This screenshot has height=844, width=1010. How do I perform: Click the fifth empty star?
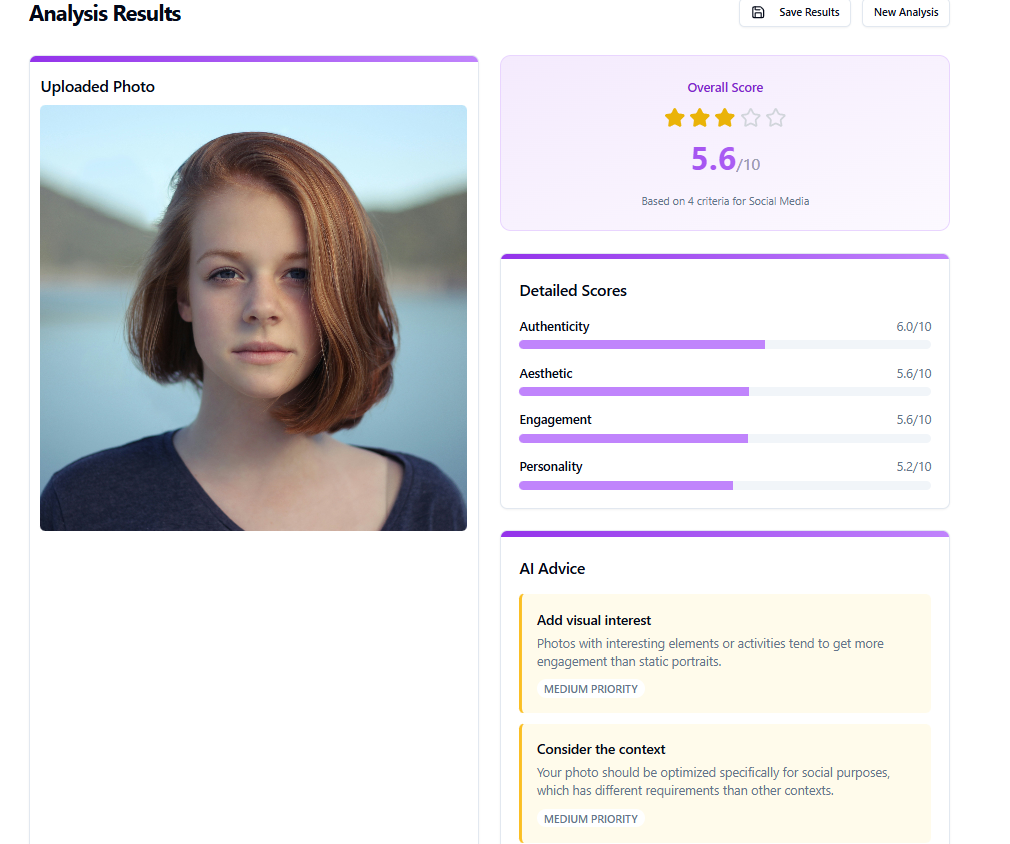coord(776,118)
